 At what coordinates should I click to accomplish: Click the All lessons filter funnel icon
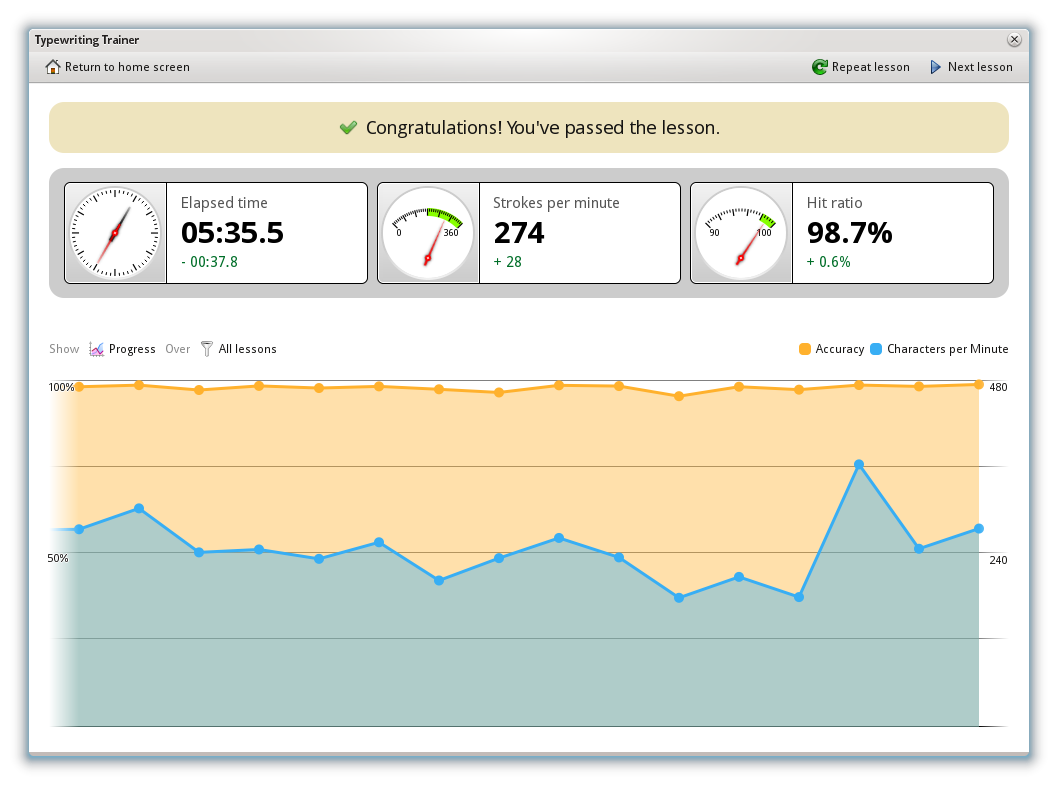click(206, 349)
